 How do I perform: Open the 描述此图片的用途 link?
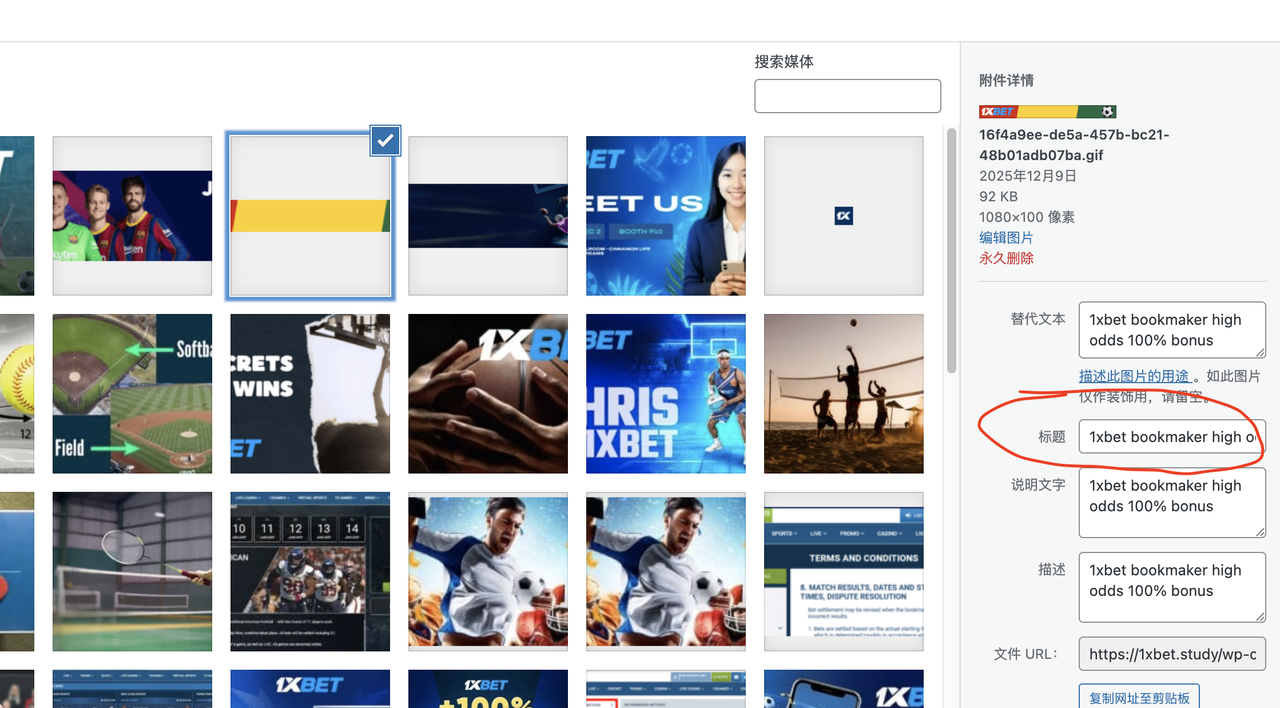click(1134, 376)
